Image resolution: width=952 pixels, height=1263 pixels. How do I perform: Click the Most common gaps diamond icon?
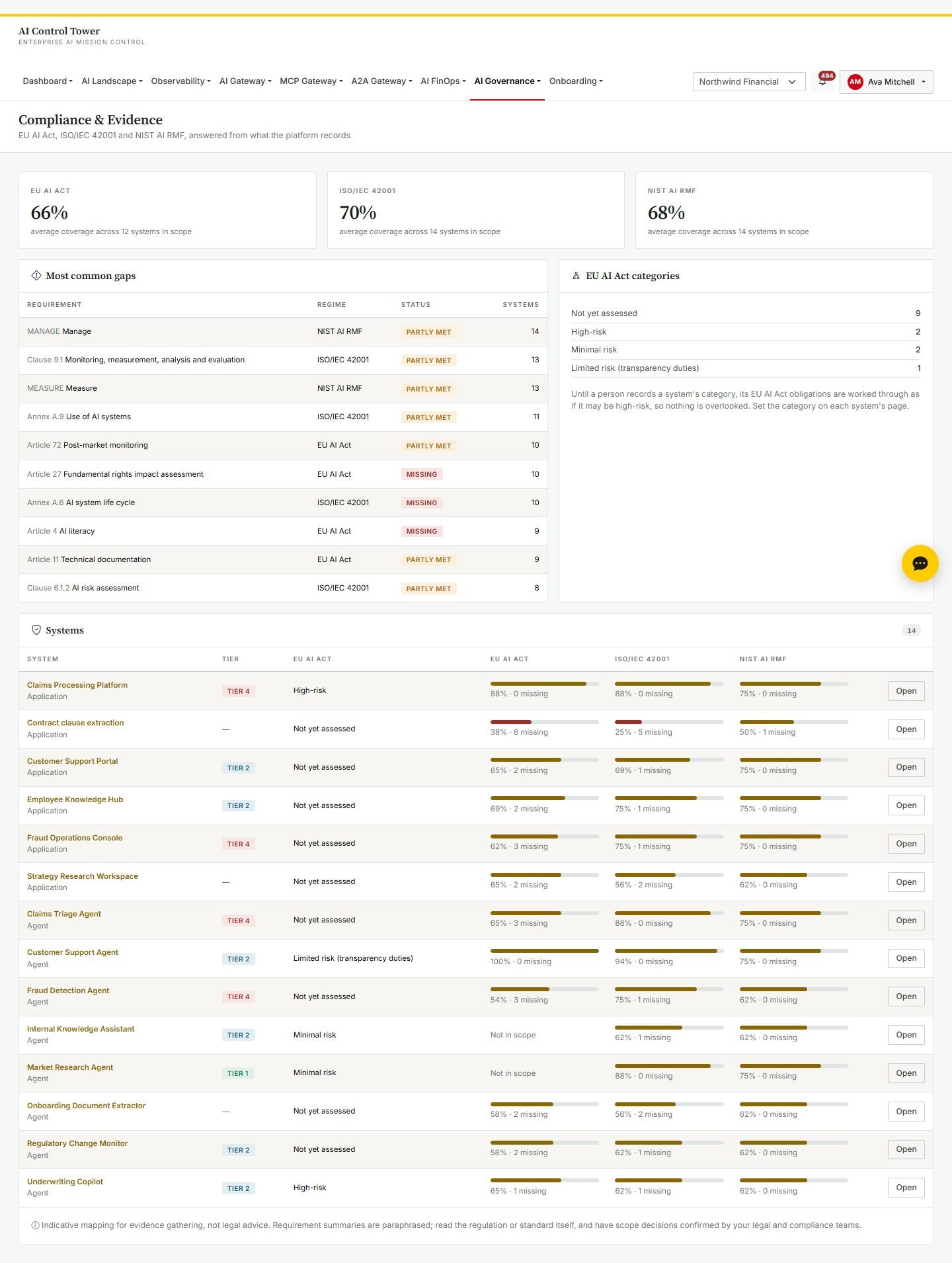click(x=36, y=276)
